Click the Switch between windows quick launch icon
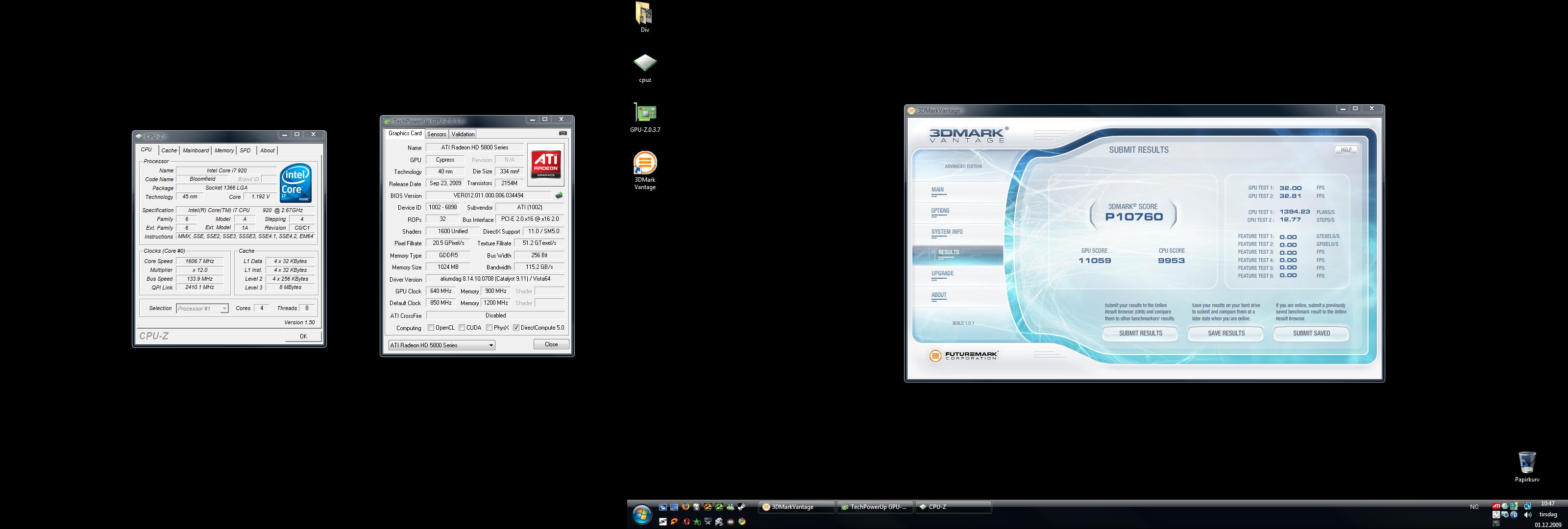Viewport: 1568px width, 529px height. 663,506
